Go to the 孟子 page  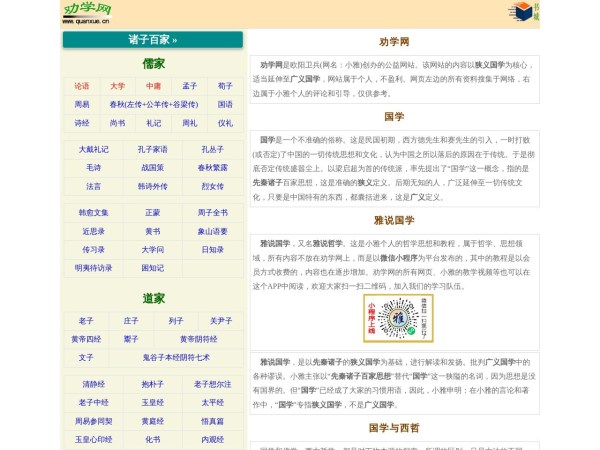pyautogui.click(x=189, y=86)
